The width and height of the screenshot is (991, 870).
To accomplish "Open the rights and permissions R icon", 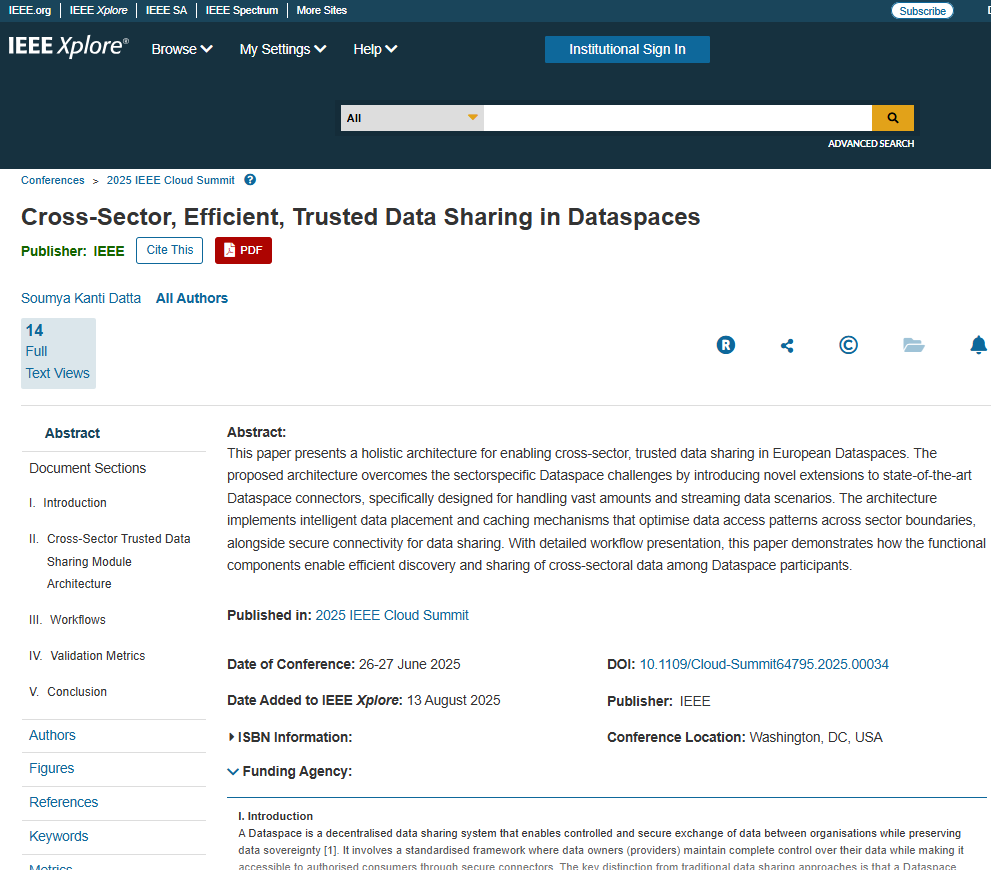I will pyautogui.click(x=726, y=345).
